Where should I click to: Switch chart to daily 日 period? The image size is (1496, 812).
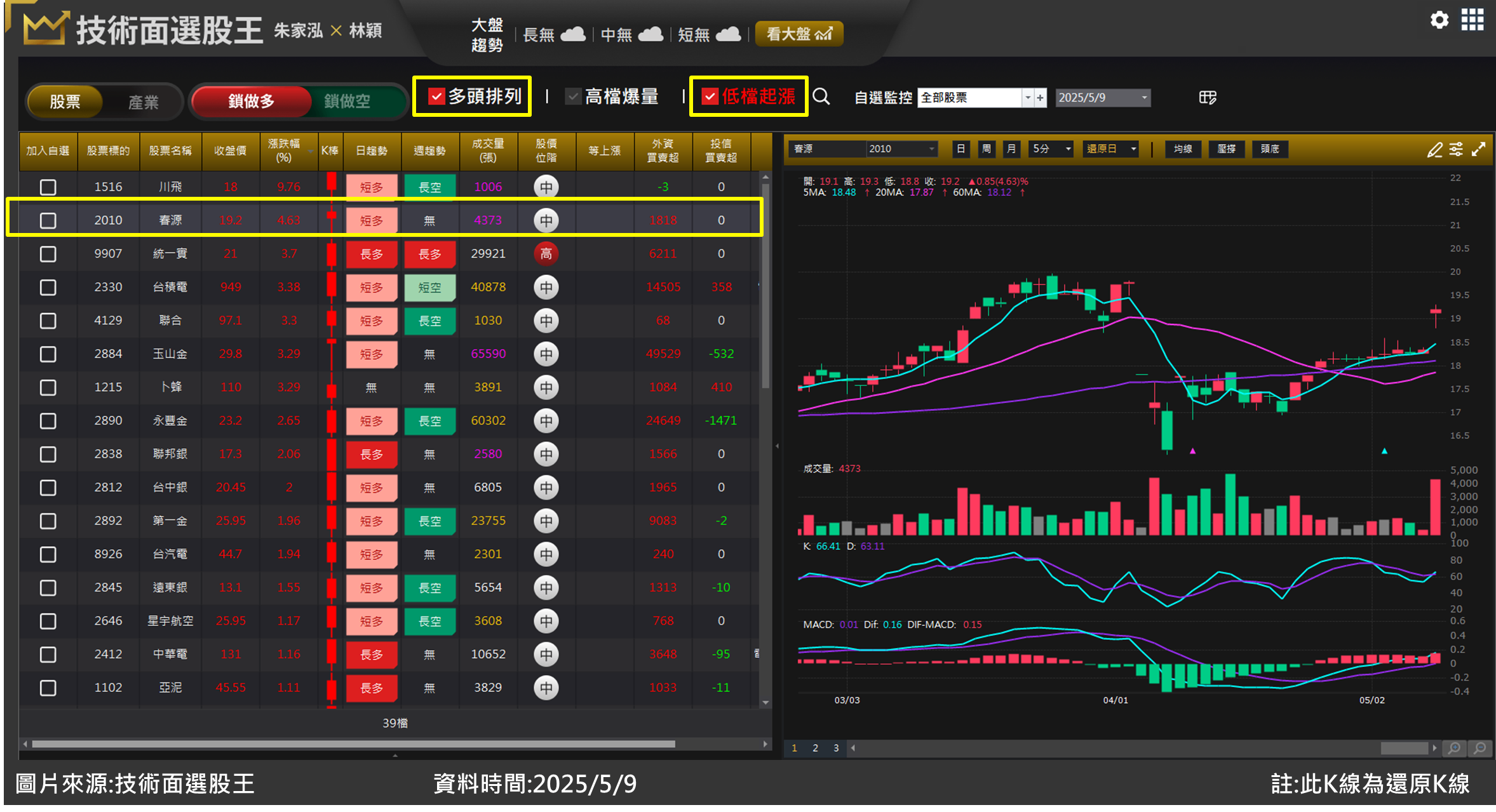(x=960, y=149)
